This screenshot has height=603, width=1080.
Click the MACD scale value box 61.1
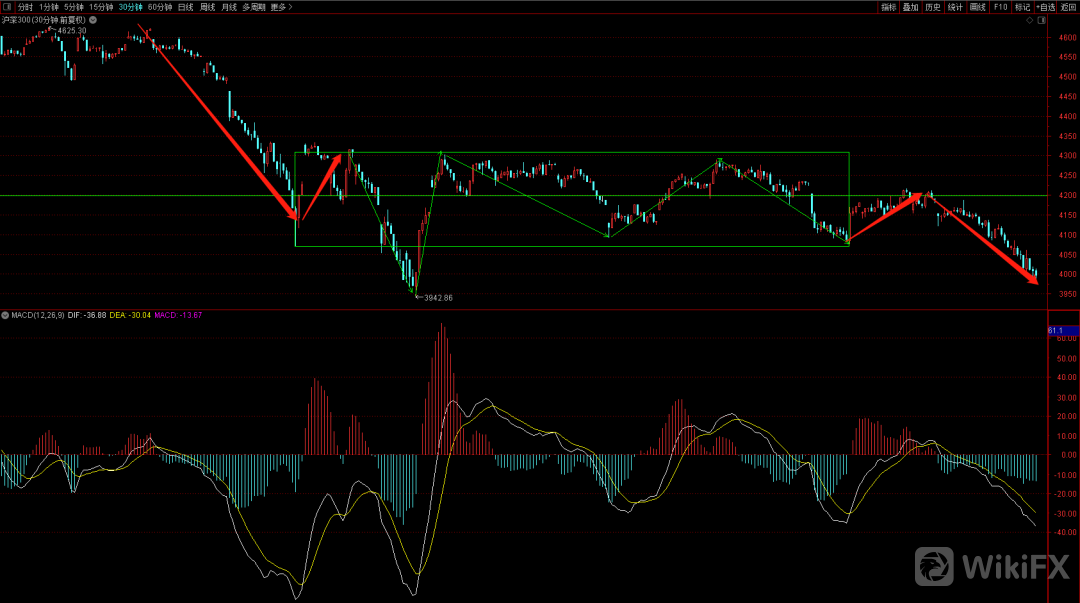(1056, 330)
